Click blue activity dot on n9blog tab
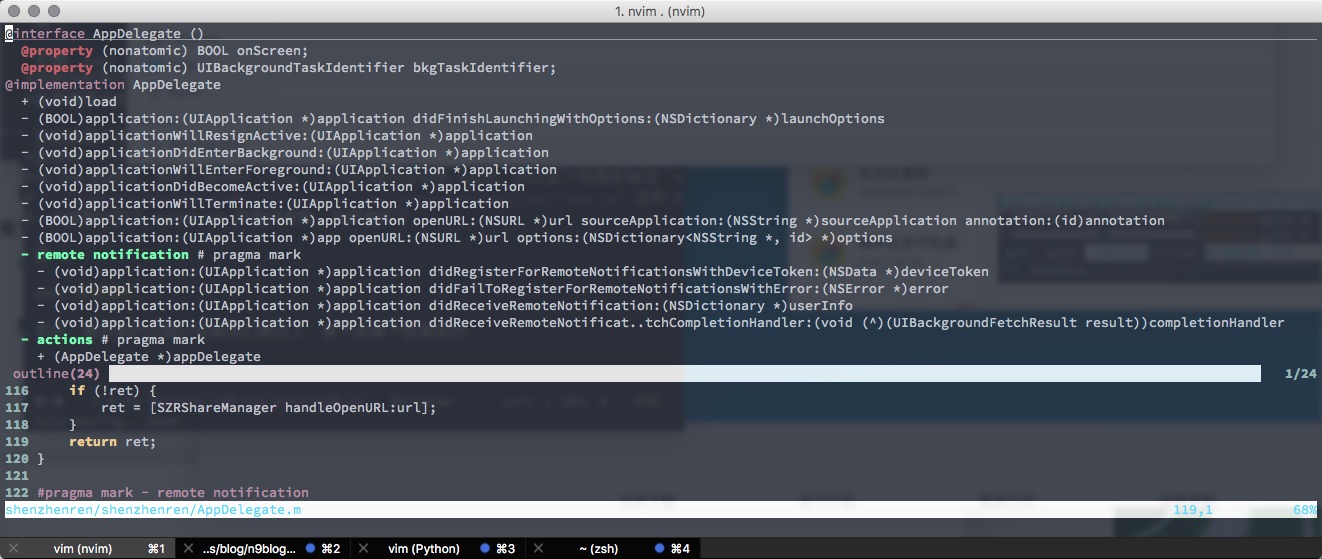 click(310, 549)
